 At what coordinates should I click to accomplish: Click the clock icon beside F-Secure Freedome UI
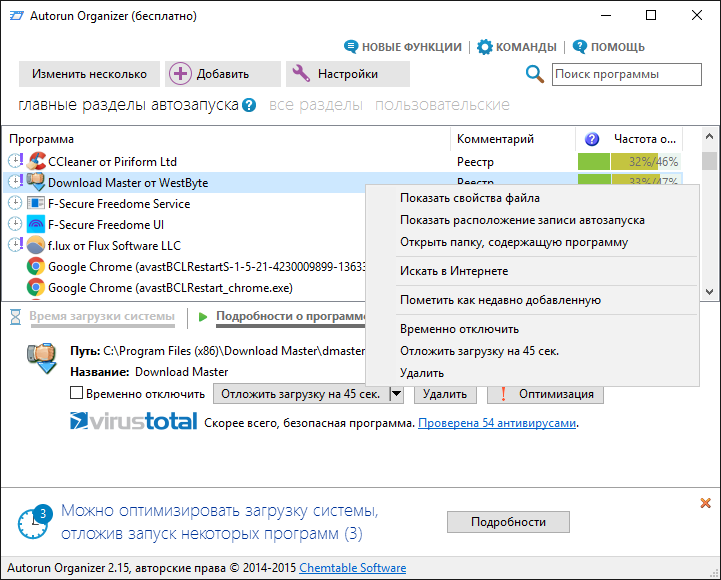click(15, 224)
